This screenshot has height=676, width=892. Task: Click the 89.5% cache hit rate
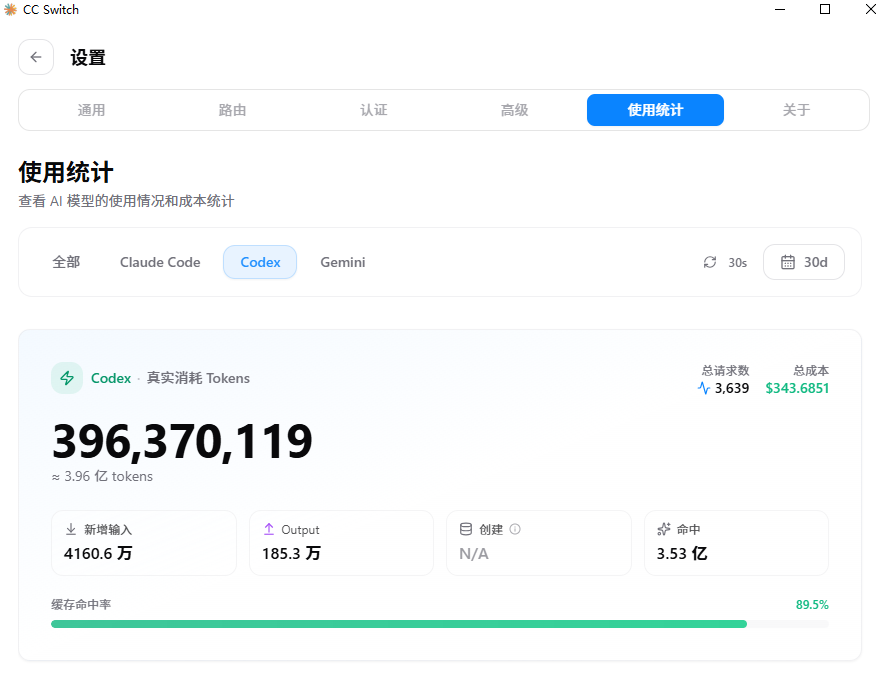[x=812, y=605]
